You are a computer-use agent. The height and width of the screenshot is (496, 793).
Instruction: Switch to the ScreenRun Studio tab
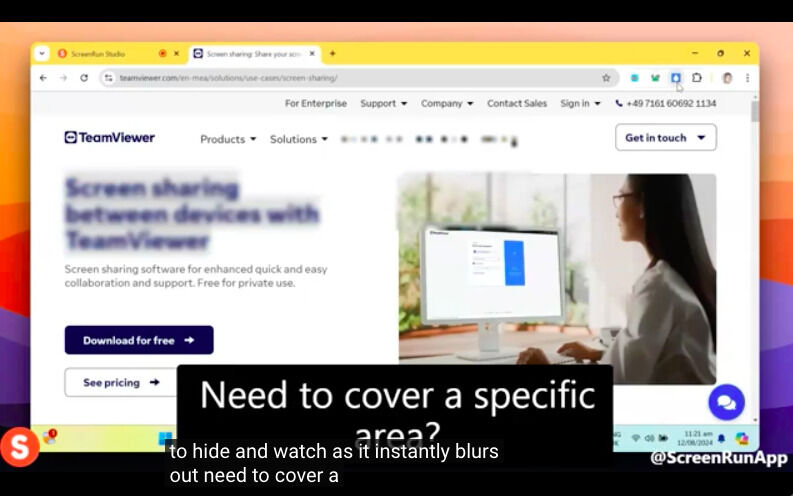click(110, 53)
